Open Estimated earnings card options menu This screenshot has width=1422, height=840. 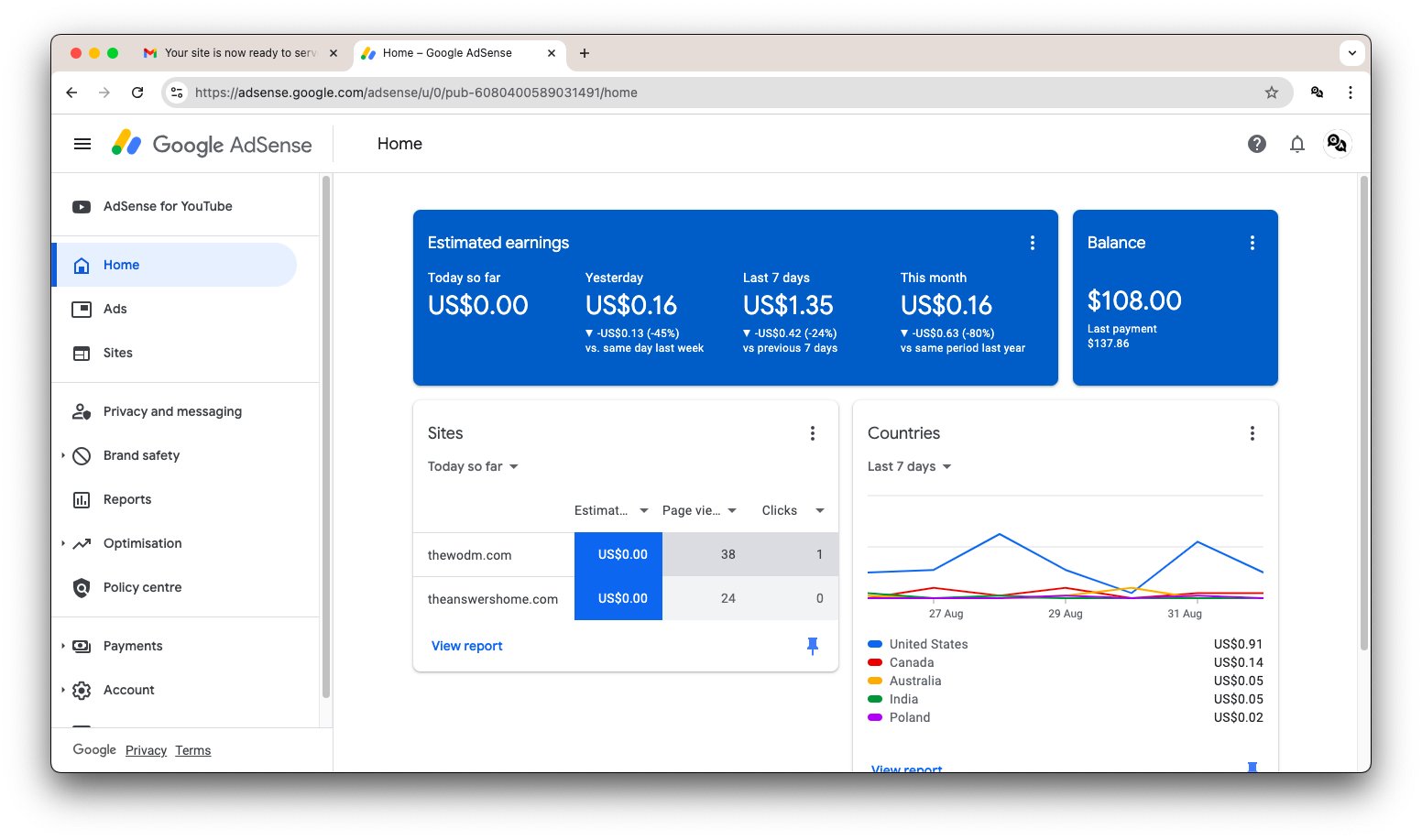1033,243
